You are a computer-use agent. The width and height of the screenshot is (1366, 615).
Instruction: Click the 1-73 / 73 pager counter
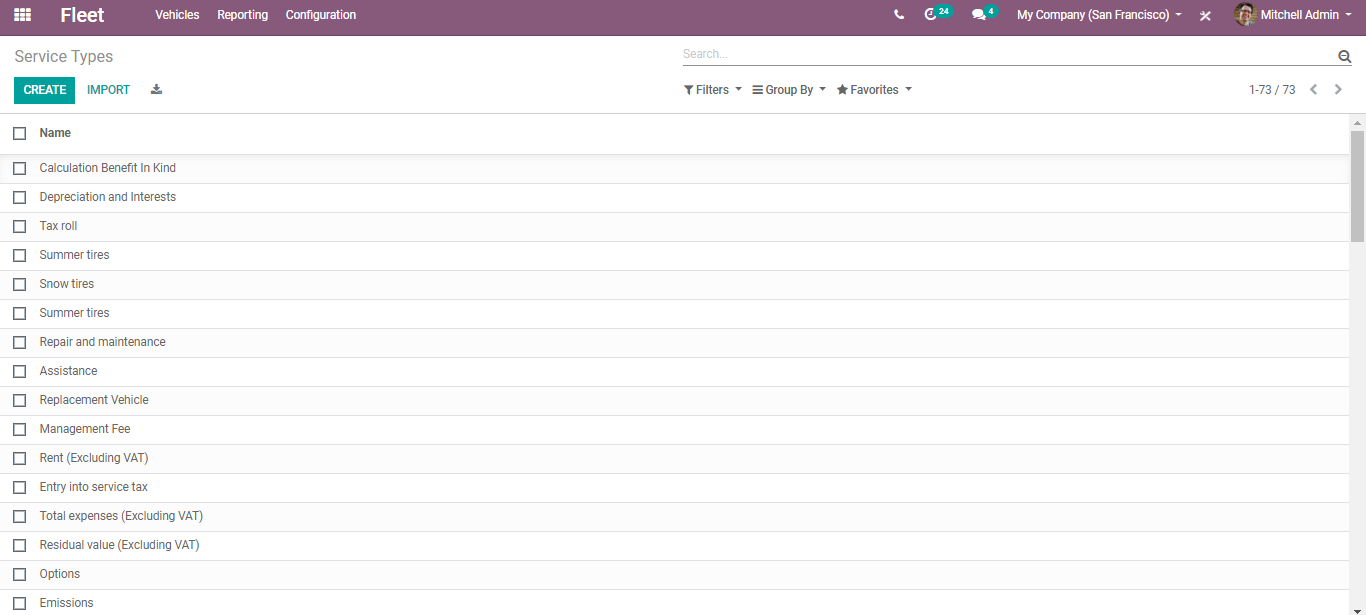[1272, 90]
